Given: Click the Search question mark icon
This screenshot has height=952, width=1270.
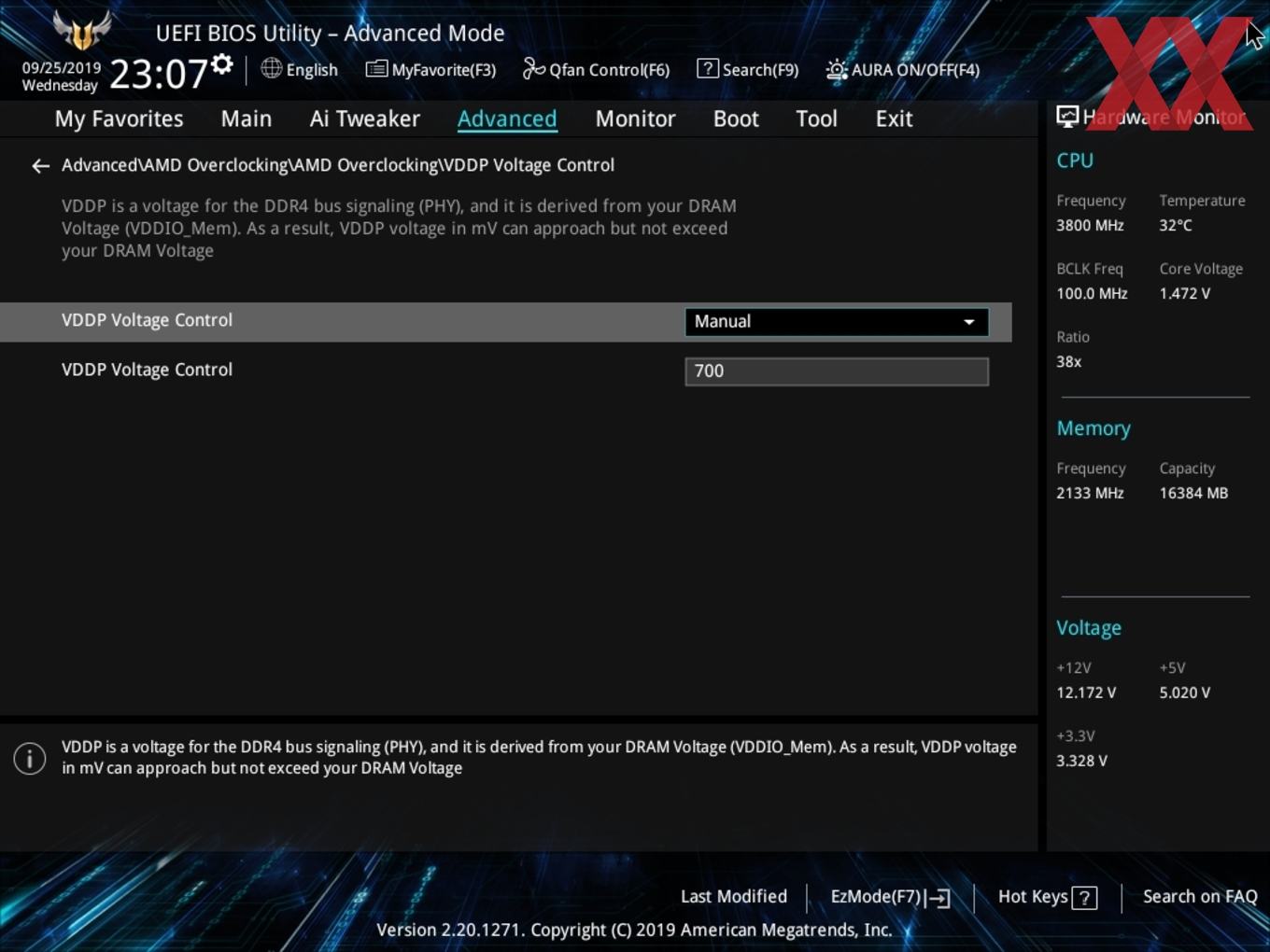Looking at the screenshot, I should click(x=708, y=68).
